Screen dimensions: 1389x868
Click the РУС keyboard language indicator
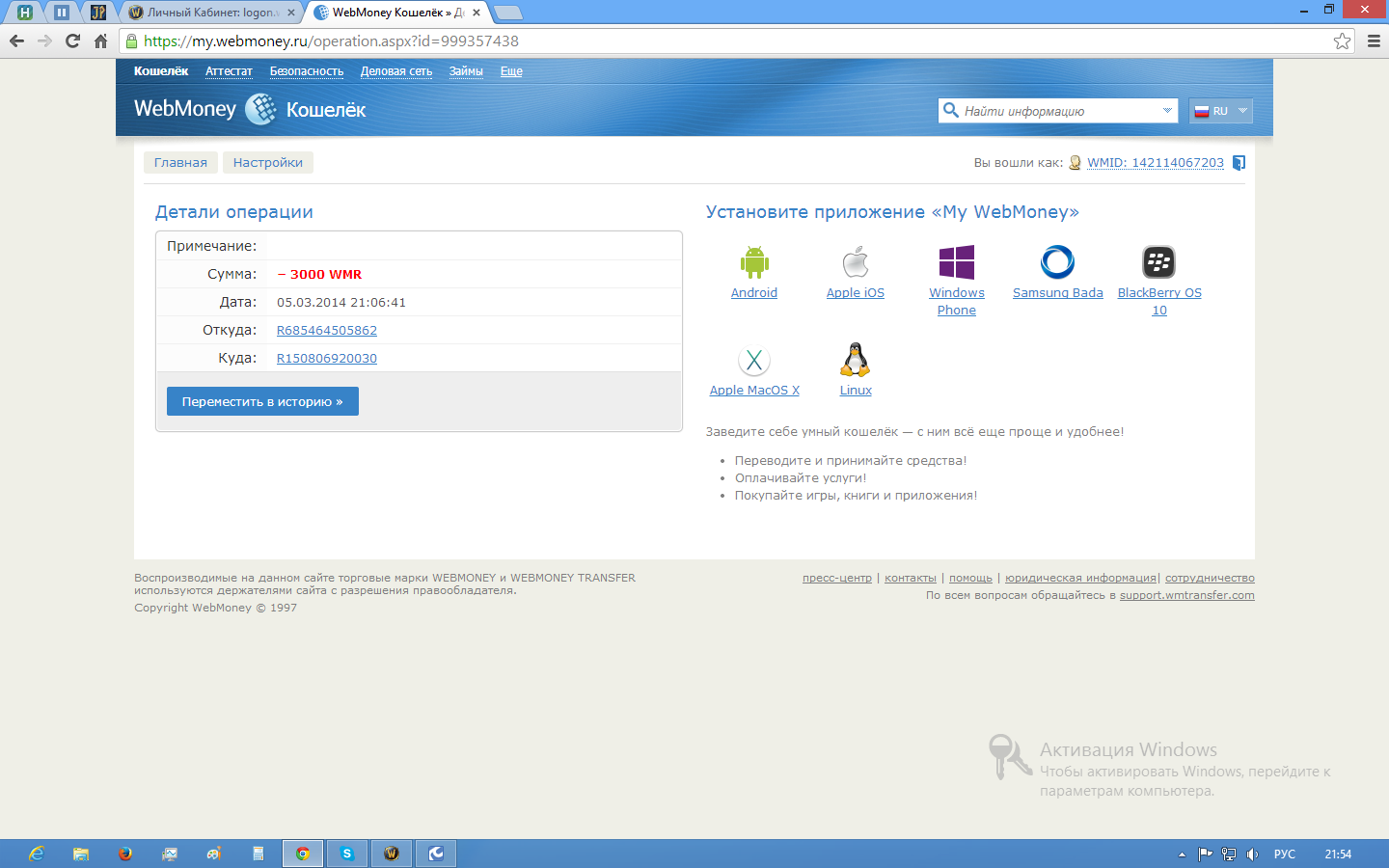1285,854
